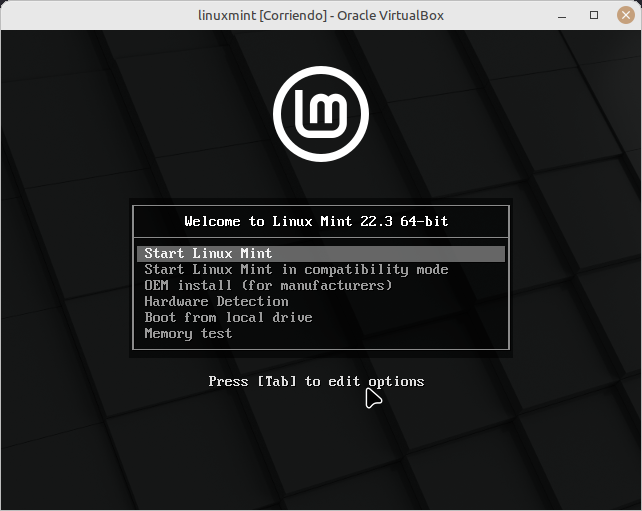Maximize the VirtualBox window
This screenshot has height=511, width=642.
click(x=594, y=15)
